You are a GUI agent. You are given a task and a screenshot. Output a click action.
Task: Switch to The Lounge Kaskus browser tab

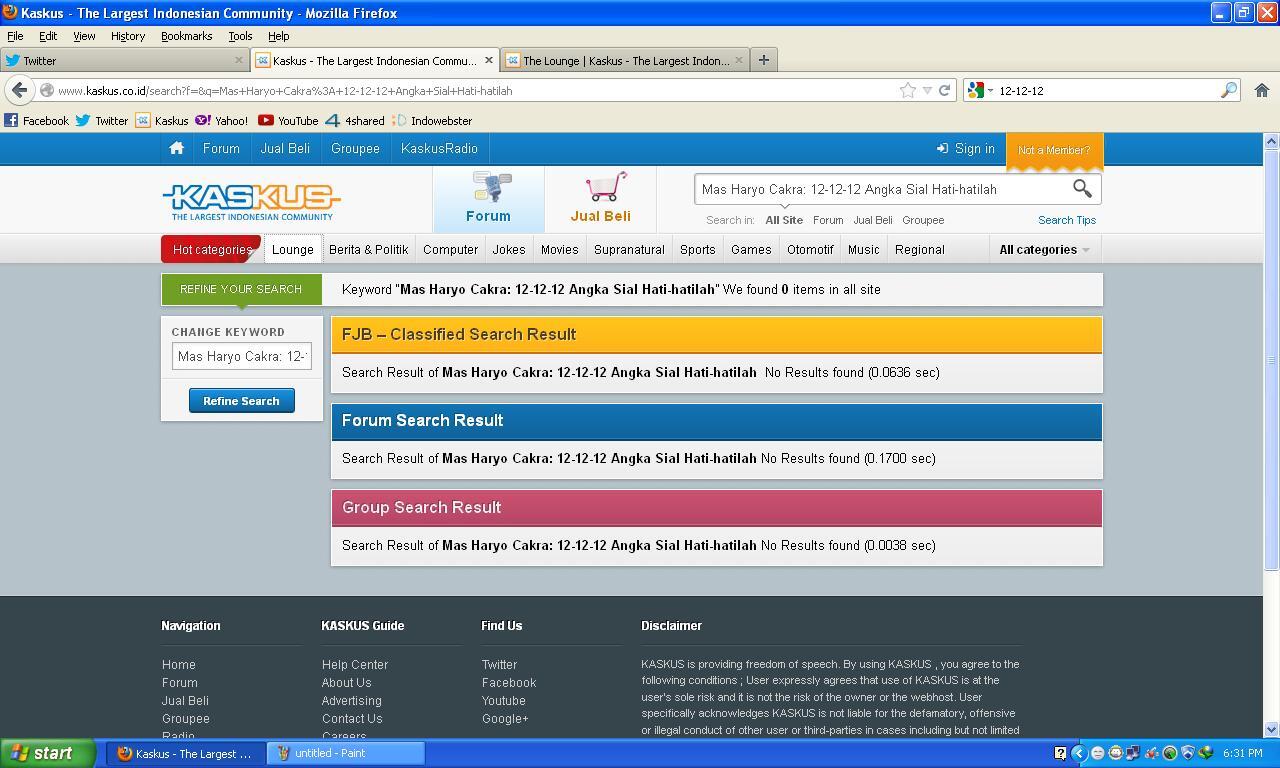coord(625,60)
